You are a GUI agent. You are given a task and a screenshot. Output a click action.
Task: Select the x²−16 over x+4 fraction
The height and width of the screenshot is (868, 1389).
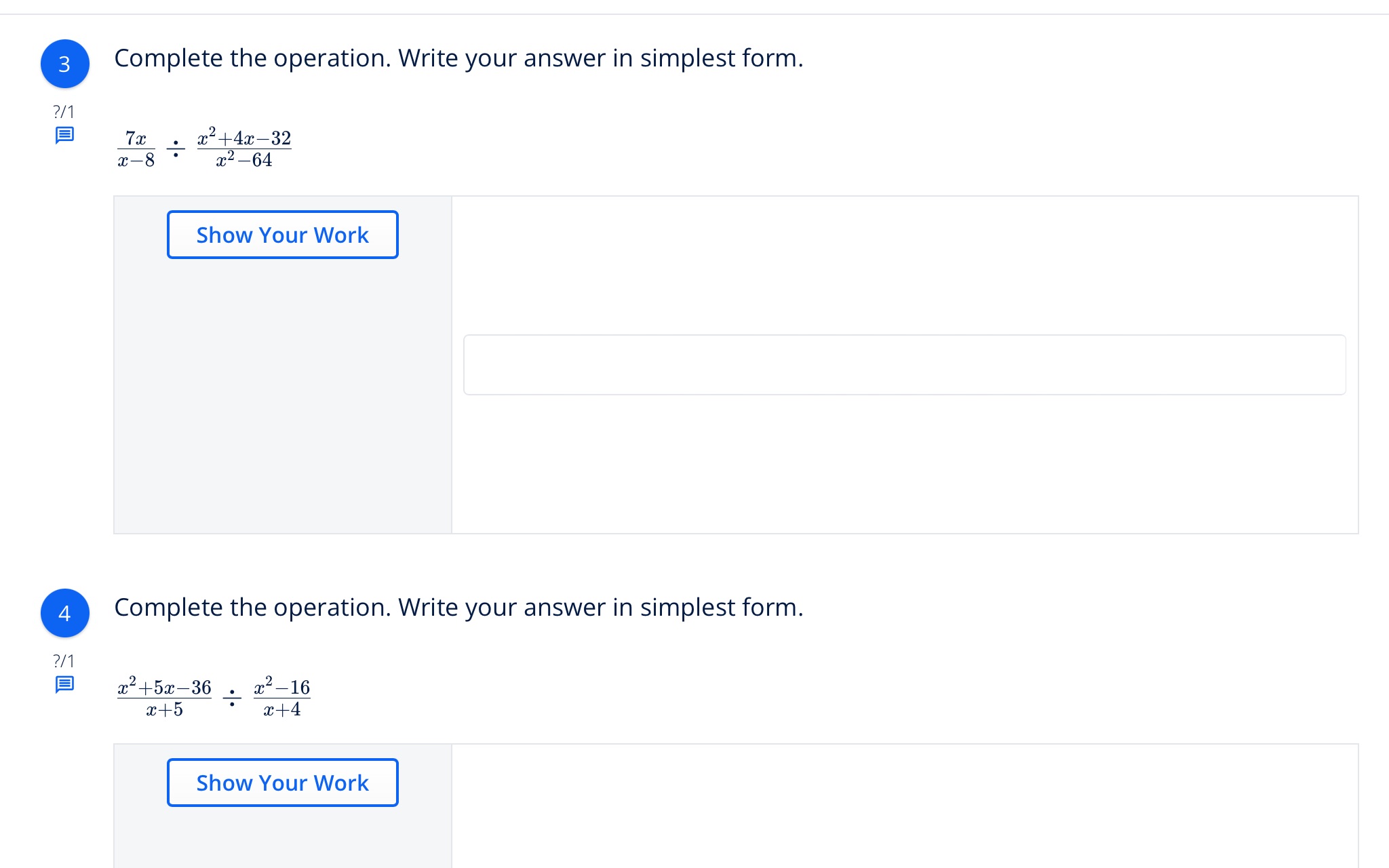(x=282, y=698)
